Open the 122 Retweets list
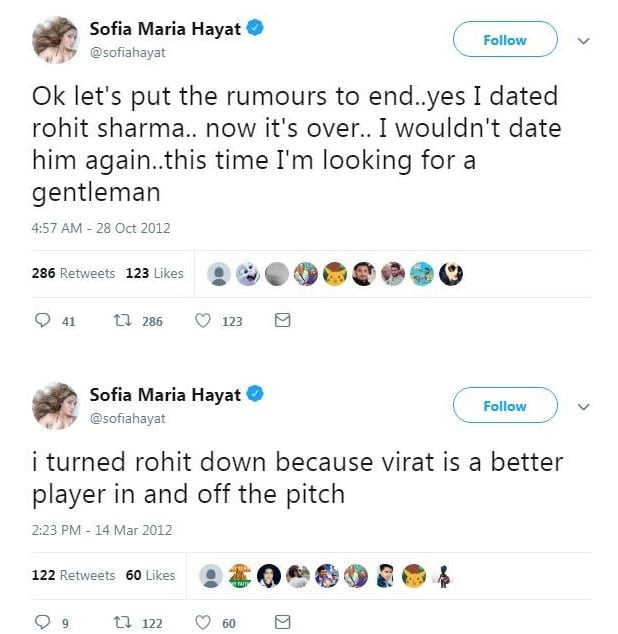618x634 pixels. (73, 575)
